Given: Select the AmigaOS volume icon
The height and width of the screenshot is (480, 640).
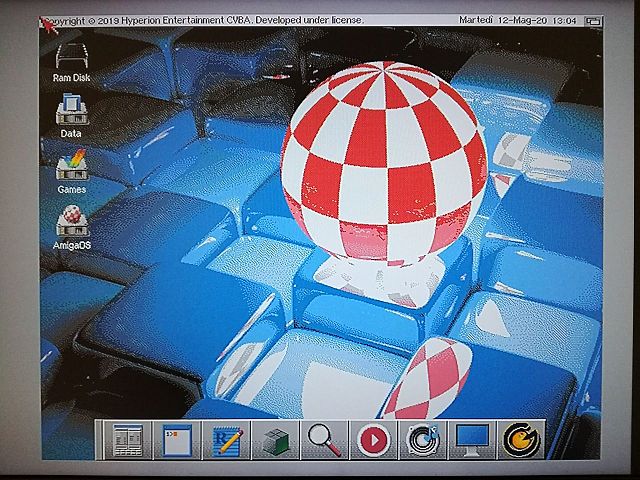Looking at the screenshot, I should (71, 223).
